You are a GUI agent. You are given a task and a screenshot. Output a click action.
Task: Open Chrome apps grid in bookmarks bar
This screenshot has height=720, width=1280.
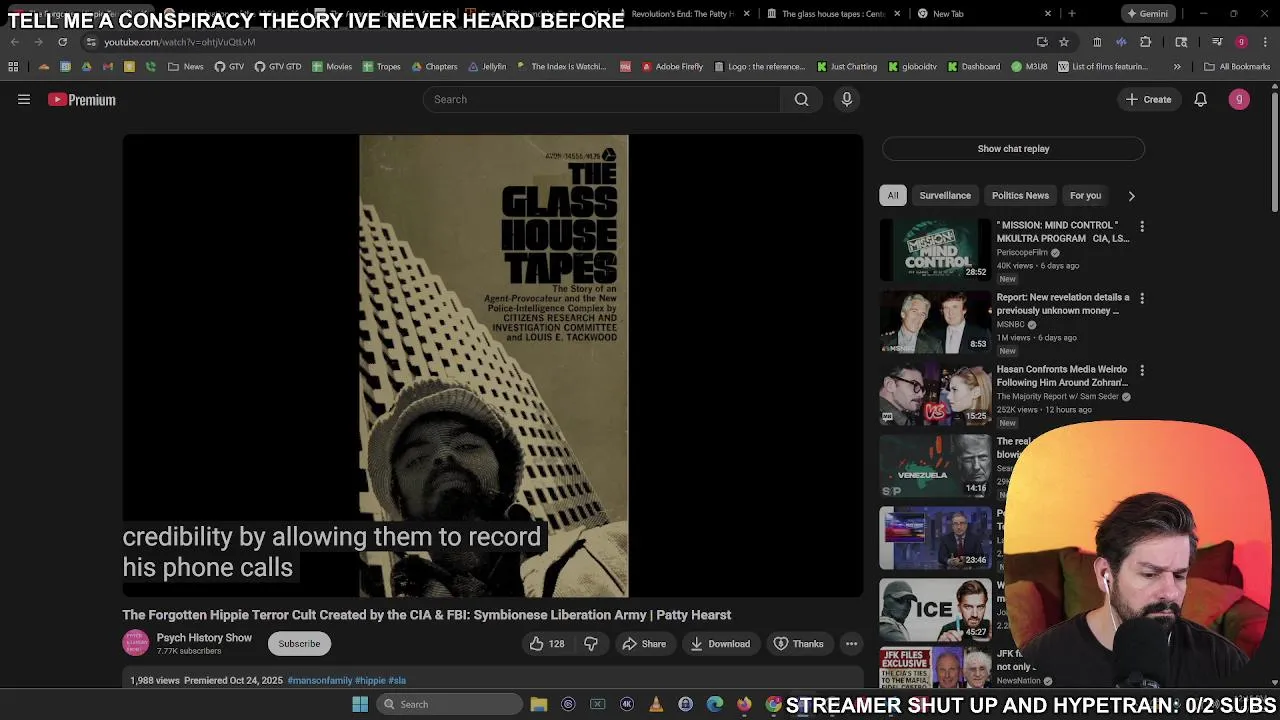point(13,67)
